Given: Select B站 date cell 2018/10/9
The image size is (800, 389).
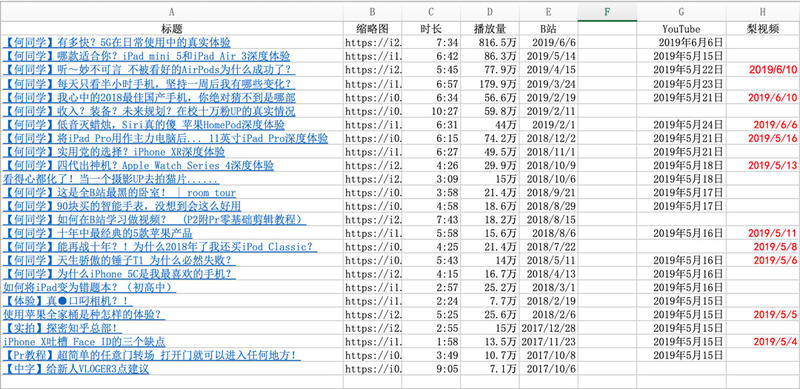Looking at the screenshot, I should click(x=548, y=165).
